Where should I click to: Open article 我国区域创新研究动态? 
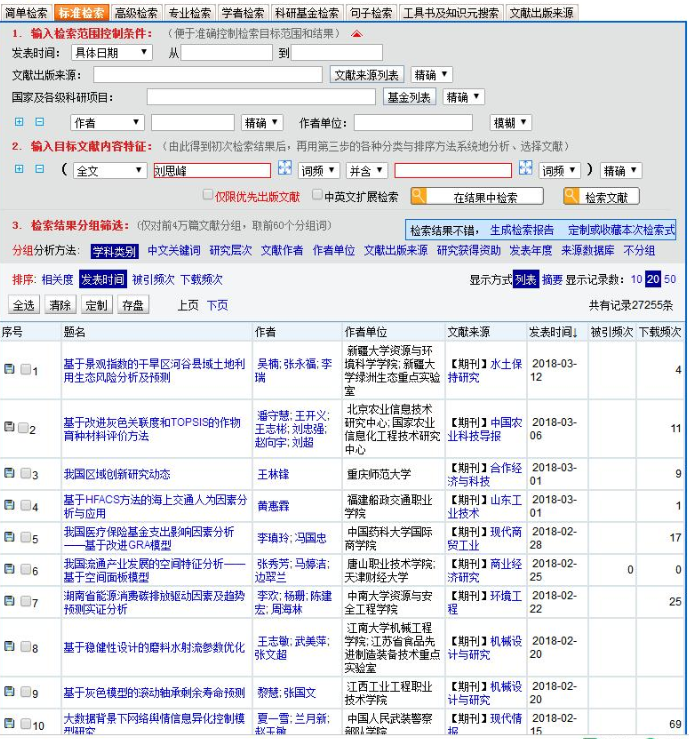(117, 474)
